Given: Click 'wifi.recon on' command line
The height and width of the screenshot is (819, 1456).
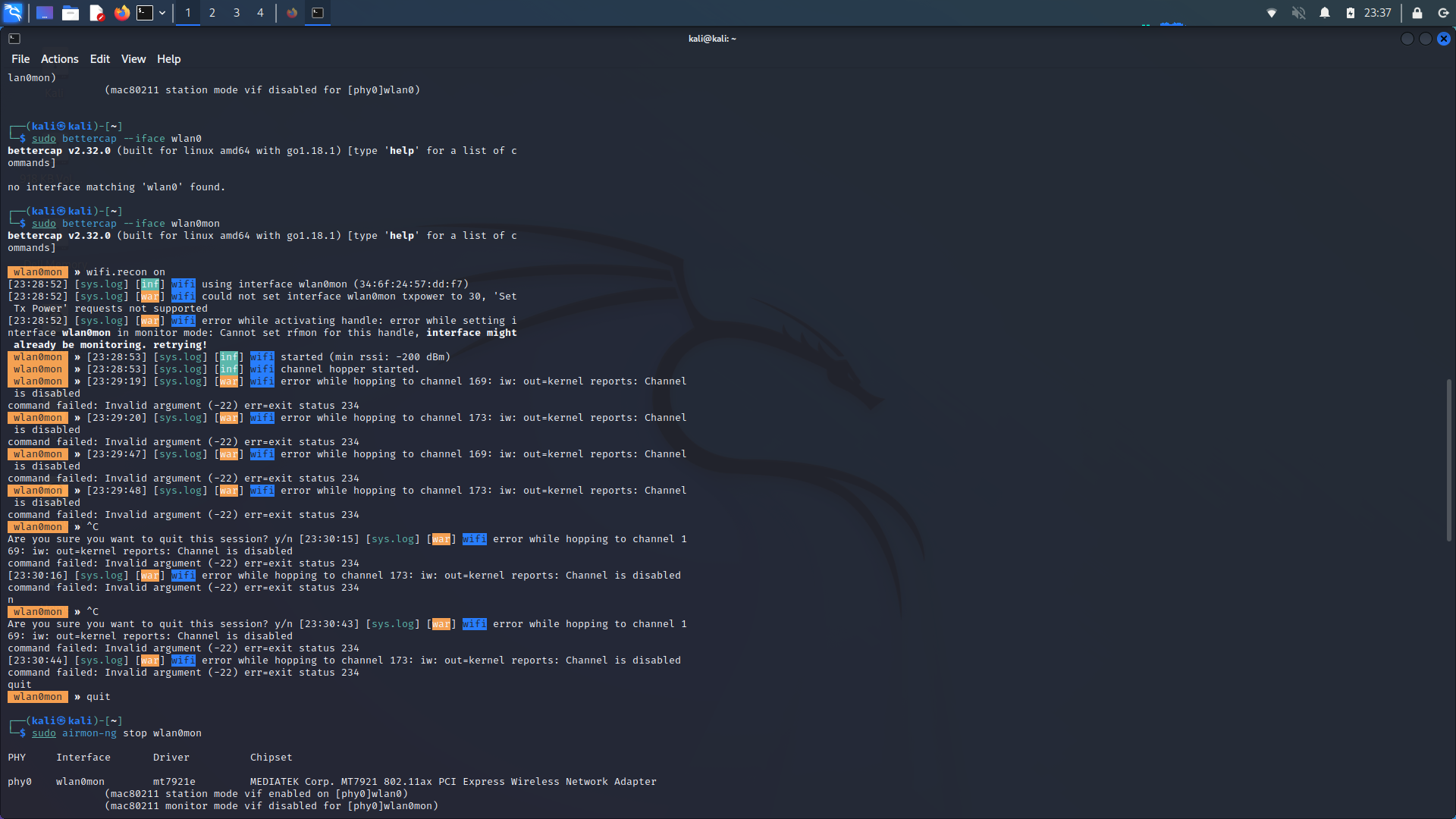Looking at the screenshot, I should tap(126, 272).
